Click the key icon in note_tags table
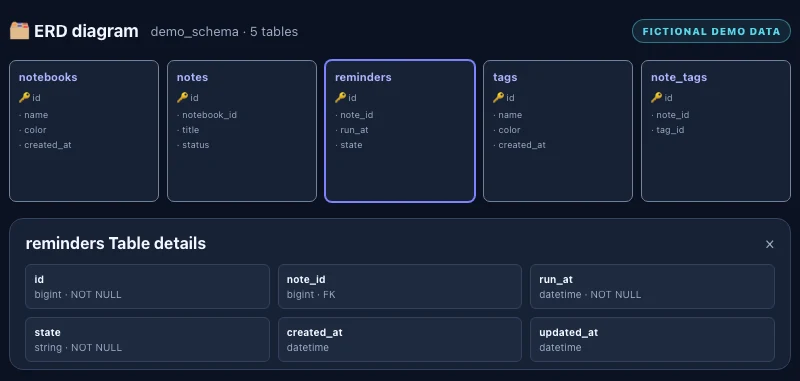 [657, 97]
